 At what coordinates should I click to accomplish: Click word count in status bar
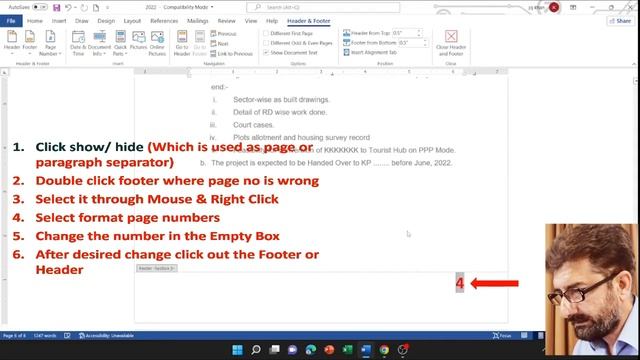[45, 336]
